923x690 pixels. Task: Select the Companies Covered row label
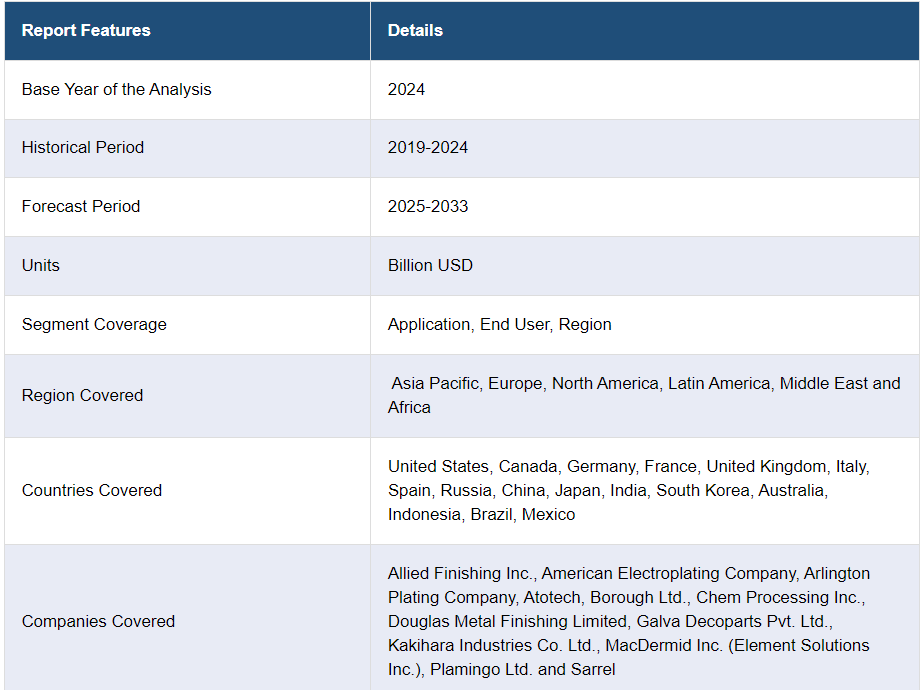[x=98, y=621]
